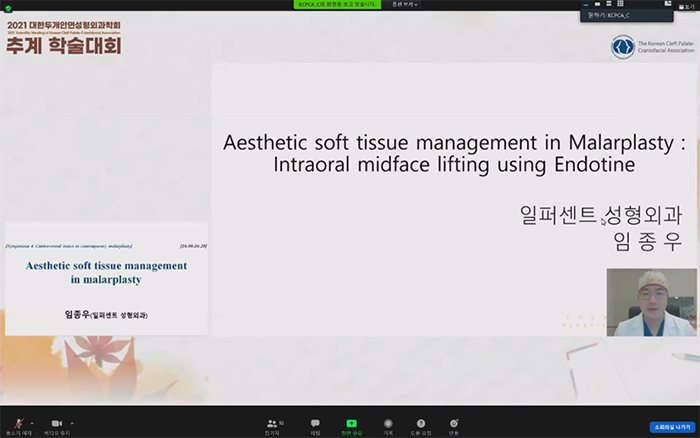
Task: Click the green Share Screen button
Action: click(x=351, y=426)
